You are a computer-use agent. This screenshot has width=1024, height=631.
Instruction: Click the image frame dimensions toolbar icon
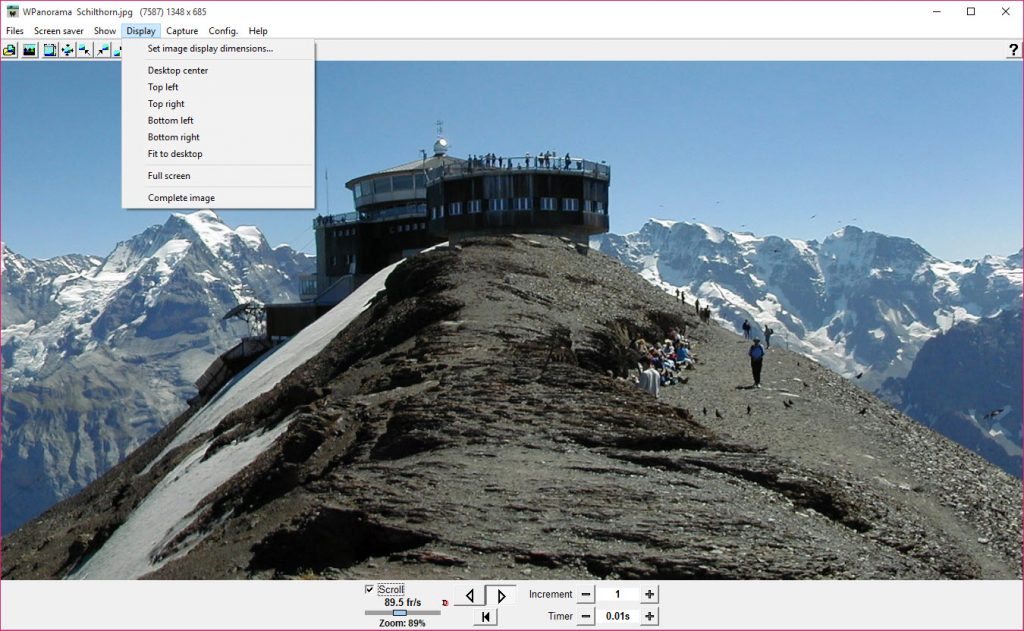pyautogui.click(x=50, y=50)
